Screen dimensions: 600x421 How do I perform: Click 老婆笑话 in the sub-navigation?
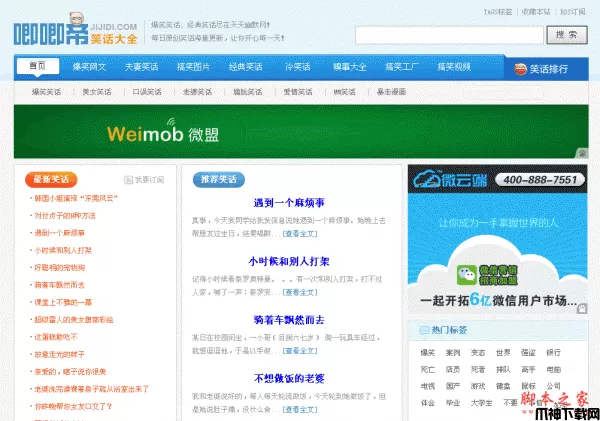pos(197,92)
